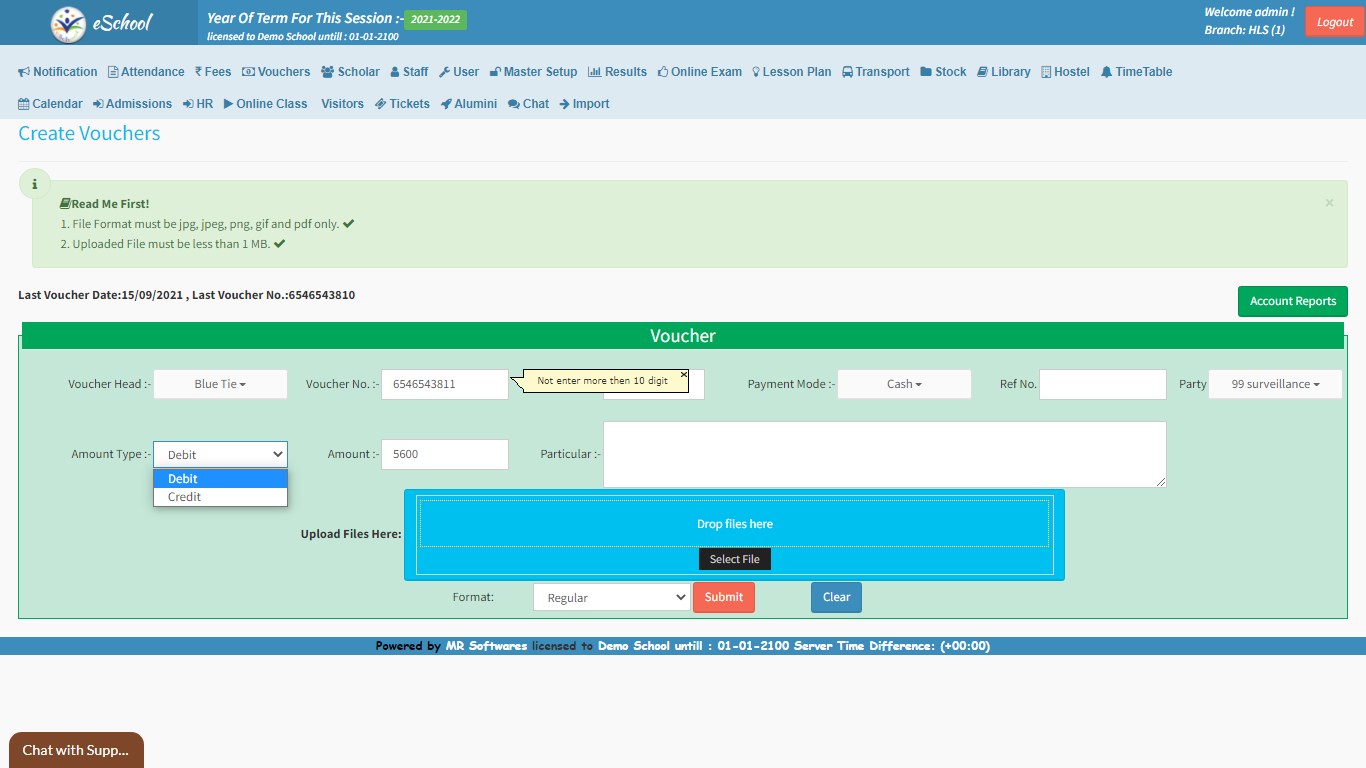Open the Voucher Head Blue Tie dropdown
Viewport: 1366px width, 768px height.
click(220, 384)
